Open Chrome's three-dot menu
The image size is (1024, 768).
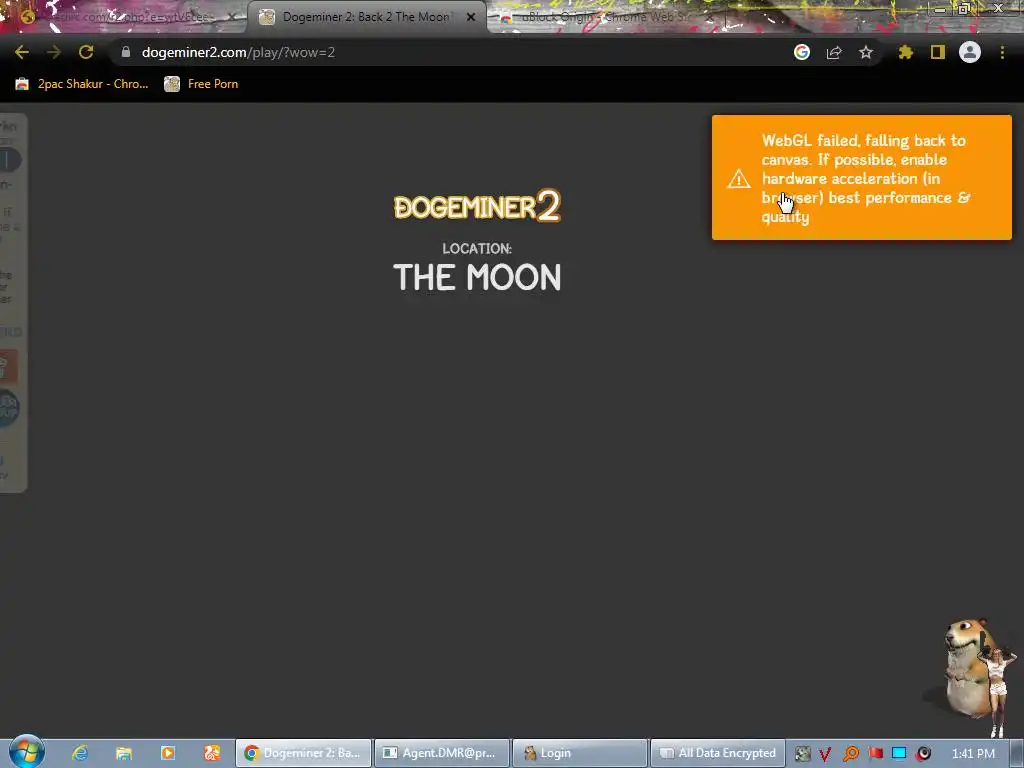pos(1002,52)
